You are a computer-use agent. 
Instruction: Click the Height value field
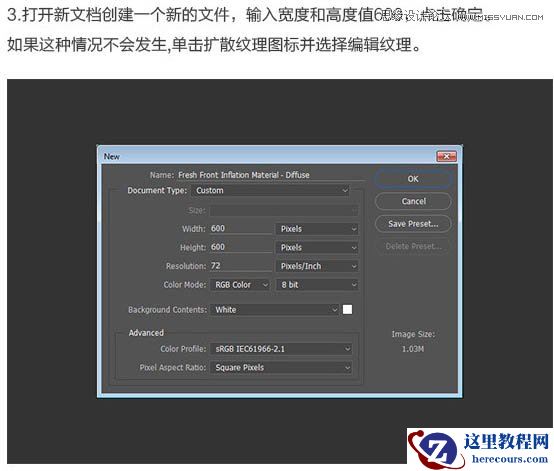click(x=241, y=247)
